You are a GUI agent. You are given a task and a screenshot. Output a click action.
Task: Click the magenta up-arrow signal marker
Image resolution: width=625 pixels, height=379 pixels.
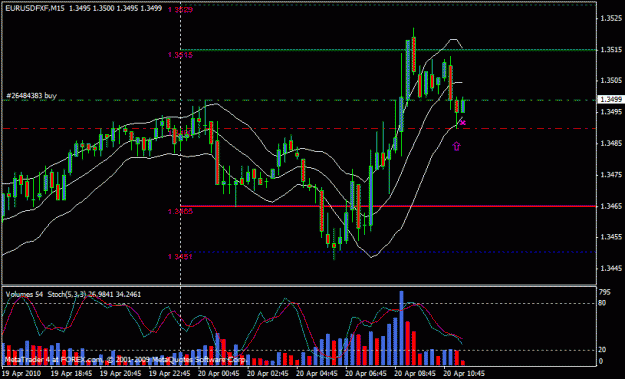[456, 146]
